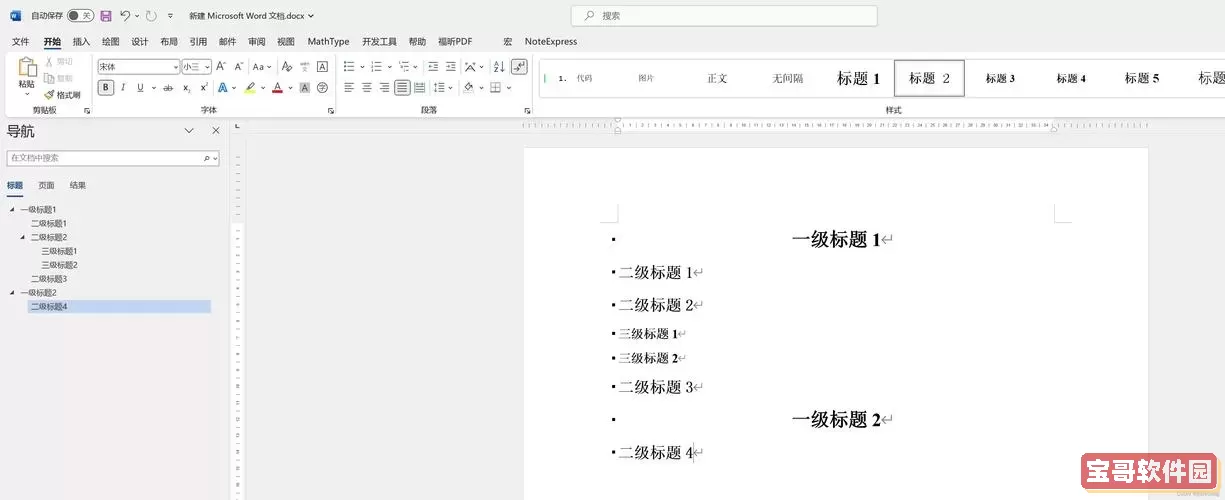The image size is (1225, 500).
Task: Toggle Subscript formatting
Action: 187,88
